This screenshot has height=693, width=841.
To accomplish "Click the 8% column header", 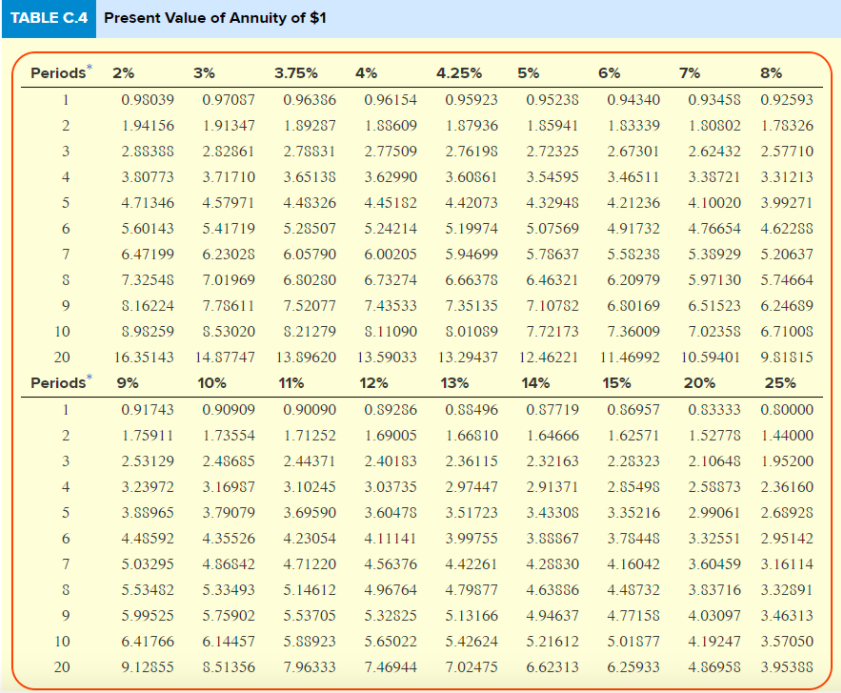I will point(771,73).
